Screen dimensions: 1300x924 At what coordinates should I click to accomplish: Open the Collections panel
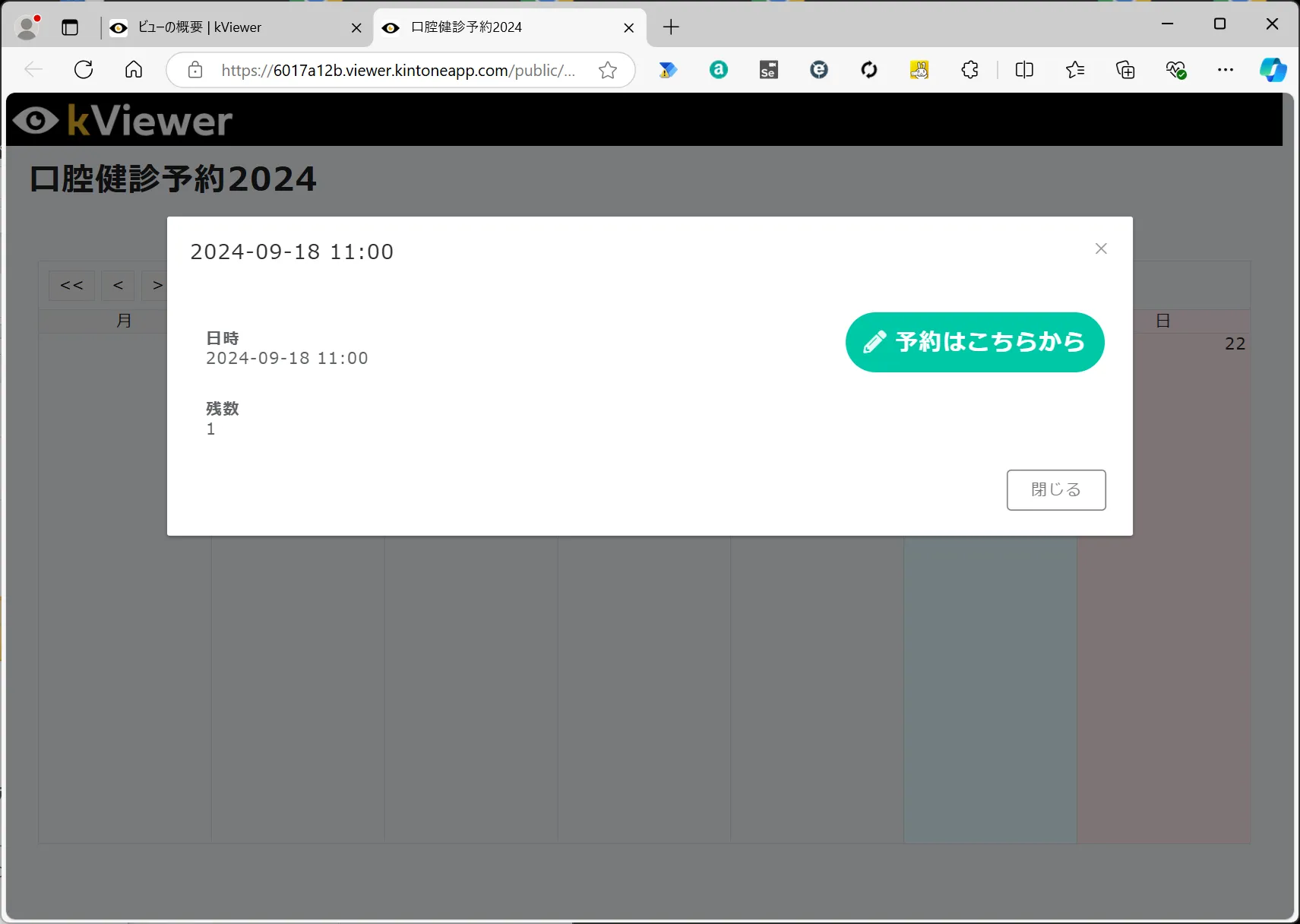tap(1125, 70)
